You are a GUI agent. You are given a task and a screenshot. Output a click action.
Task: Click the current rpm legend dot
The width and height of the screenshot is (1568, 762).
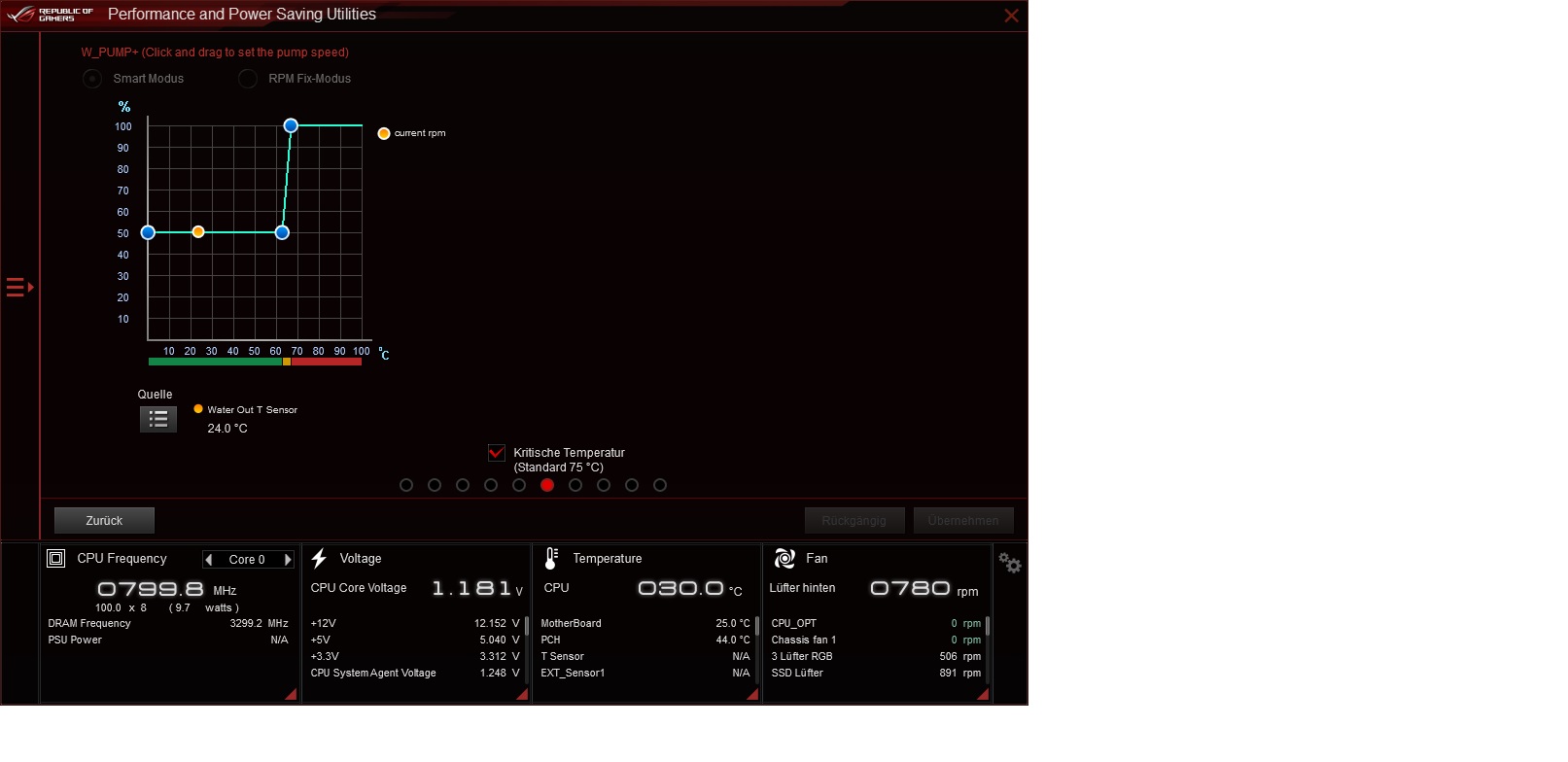click(x=384, y=133)
